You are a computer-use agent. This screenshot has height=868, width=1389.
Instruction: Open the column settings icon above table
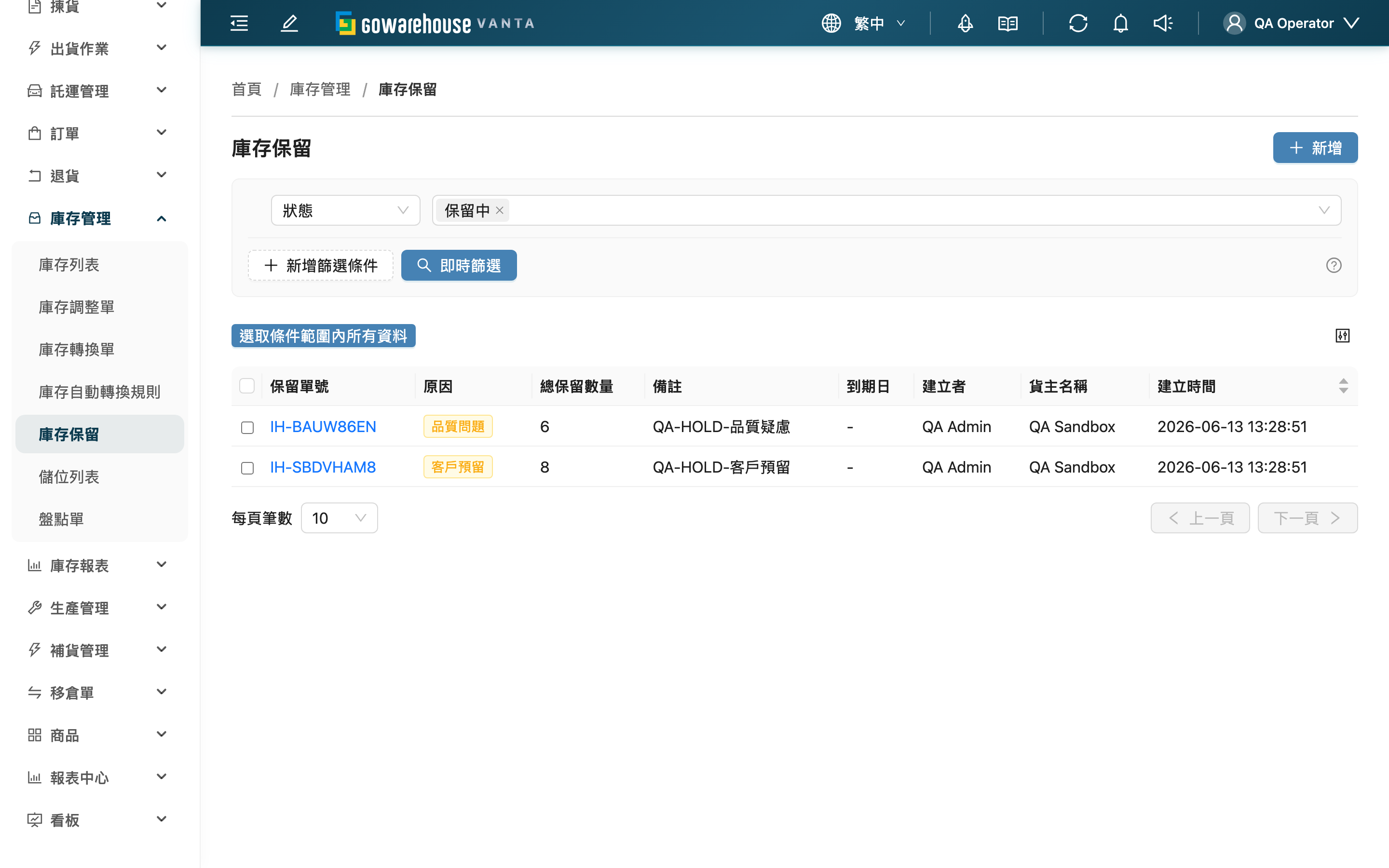tap(1343, 336)
